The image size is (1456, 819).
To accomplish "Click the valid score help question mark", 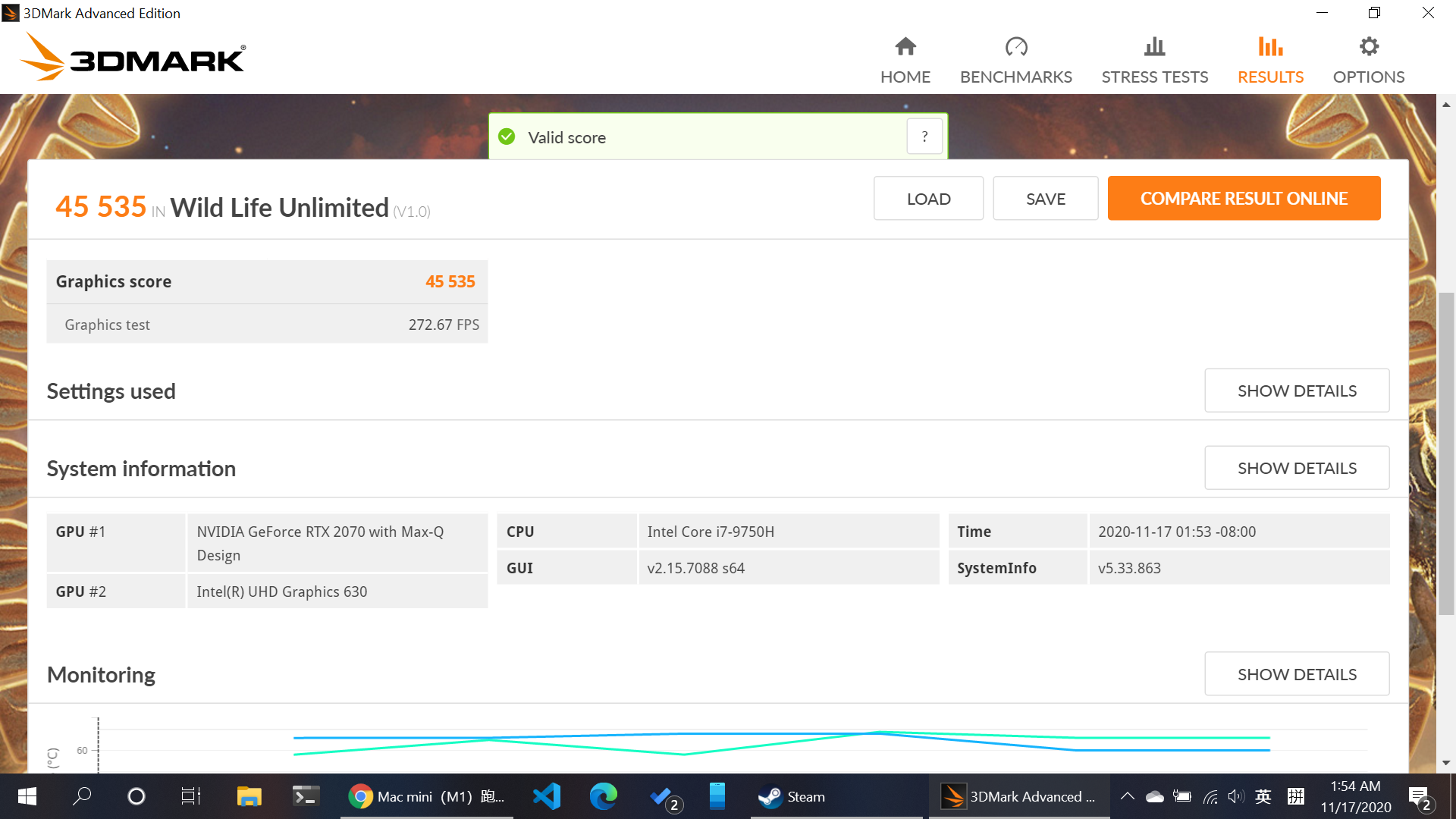I will [x=924, y=137].
